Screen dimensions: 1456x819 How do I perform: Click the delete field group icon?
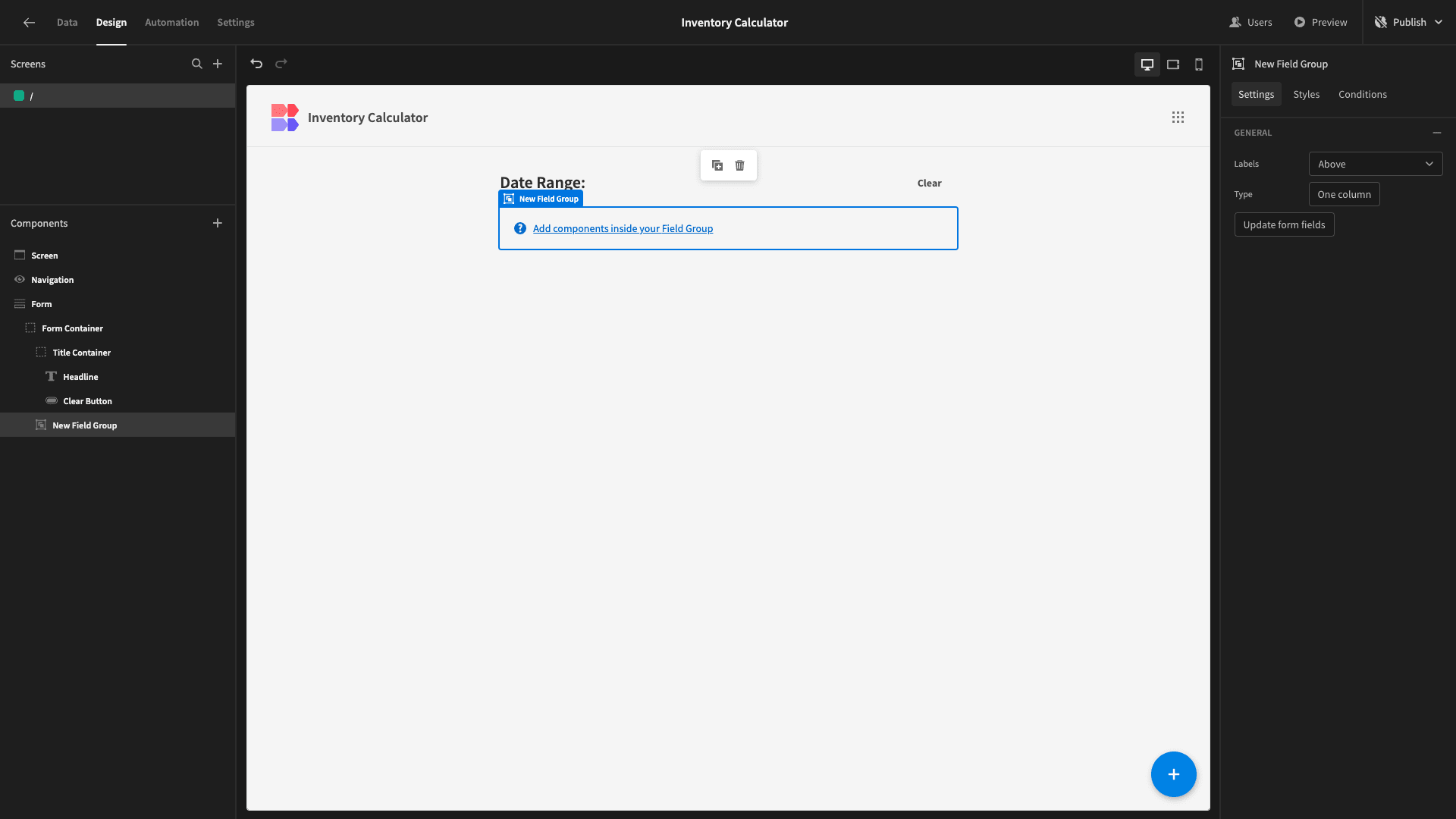[x=740, y=164]
